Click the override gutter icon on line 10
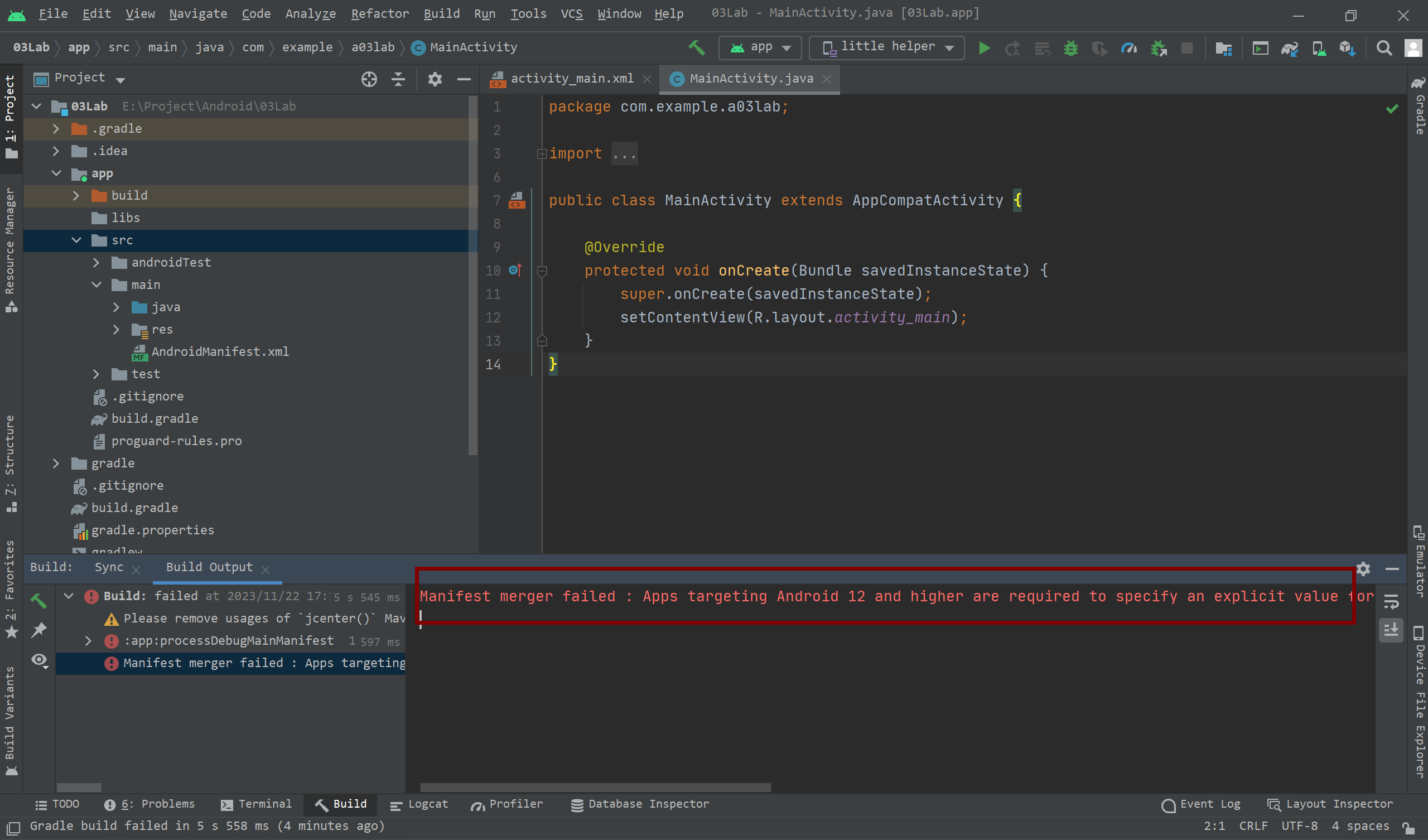Image resolution: width=1428 pixels, height=840 pixels. [515, 271]
